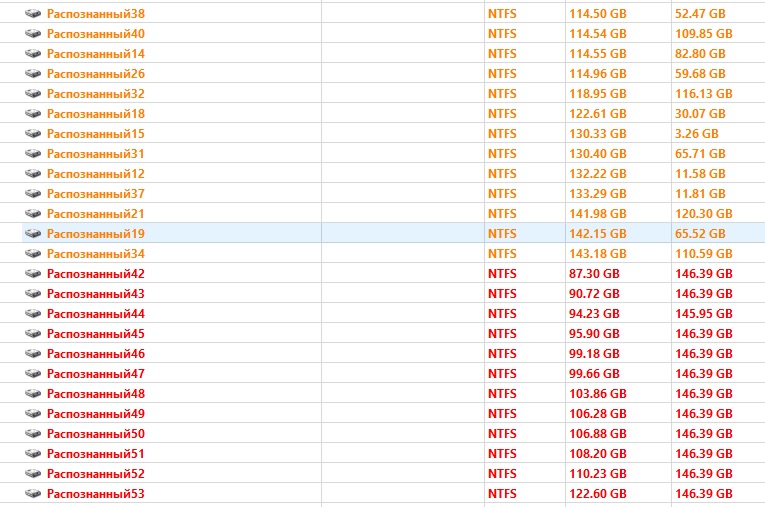Select the Распознанный26 partition name
This screenshot has width=765, height=507.
pos(95,74)
